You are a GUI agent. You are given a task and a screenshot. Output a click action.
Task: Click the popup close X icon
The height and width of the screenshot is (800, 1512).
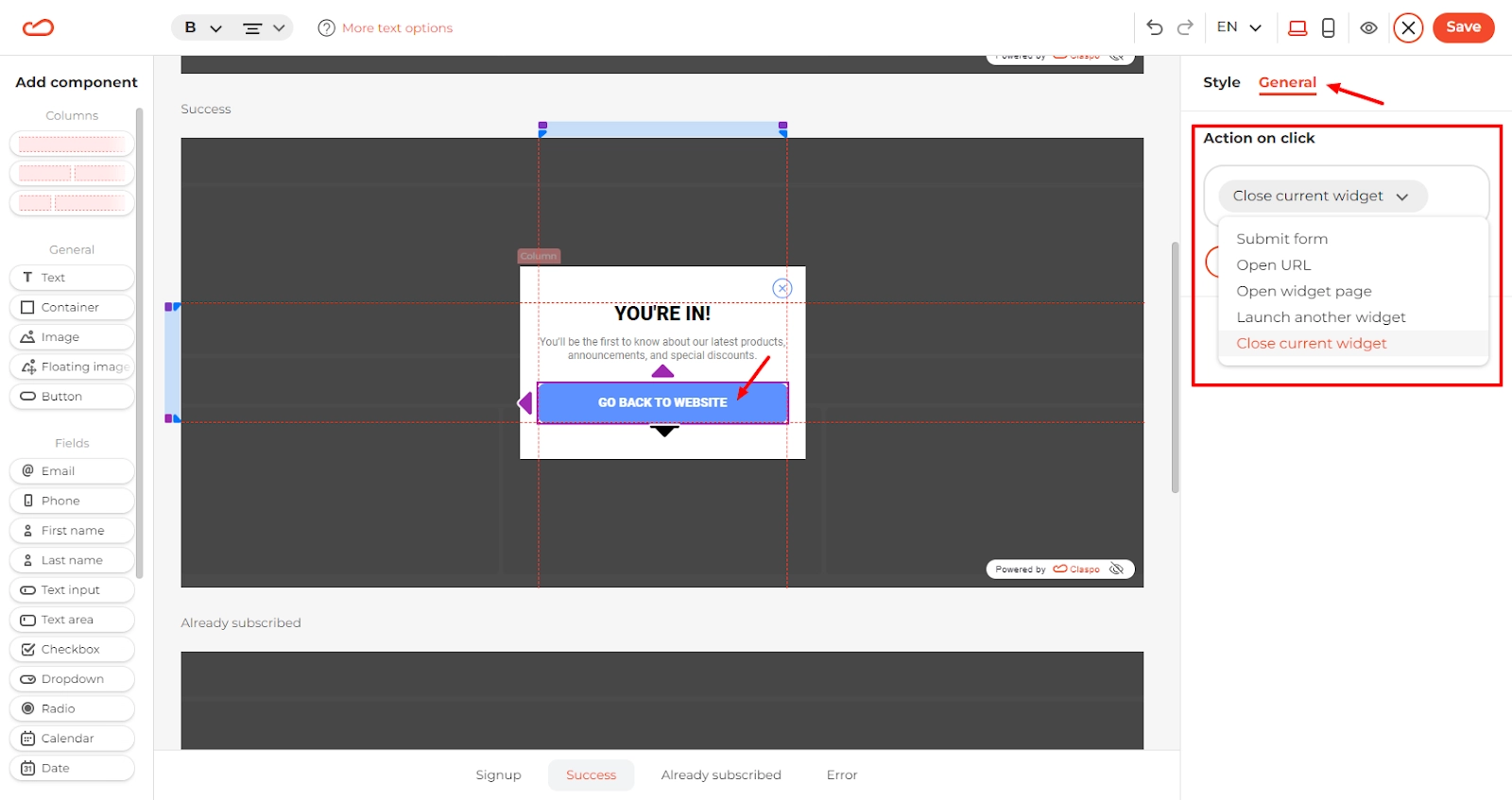[782, 288]
